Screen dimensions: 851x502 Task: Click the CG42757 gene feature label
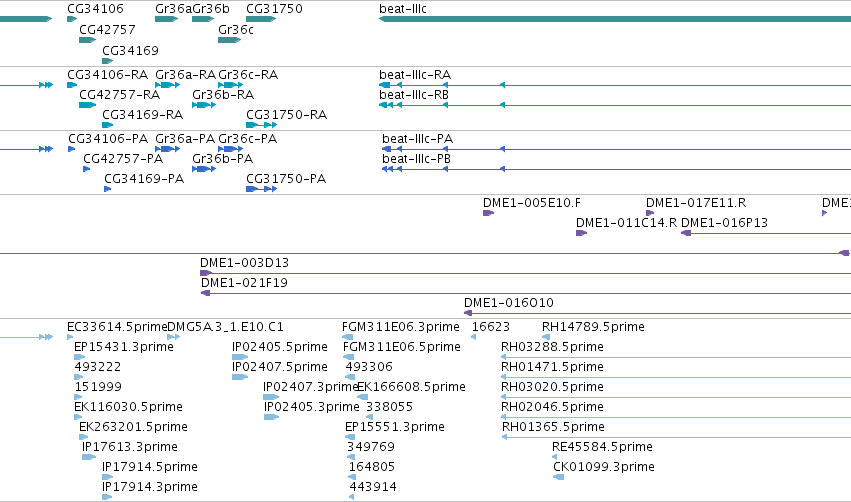coord(107,30)
